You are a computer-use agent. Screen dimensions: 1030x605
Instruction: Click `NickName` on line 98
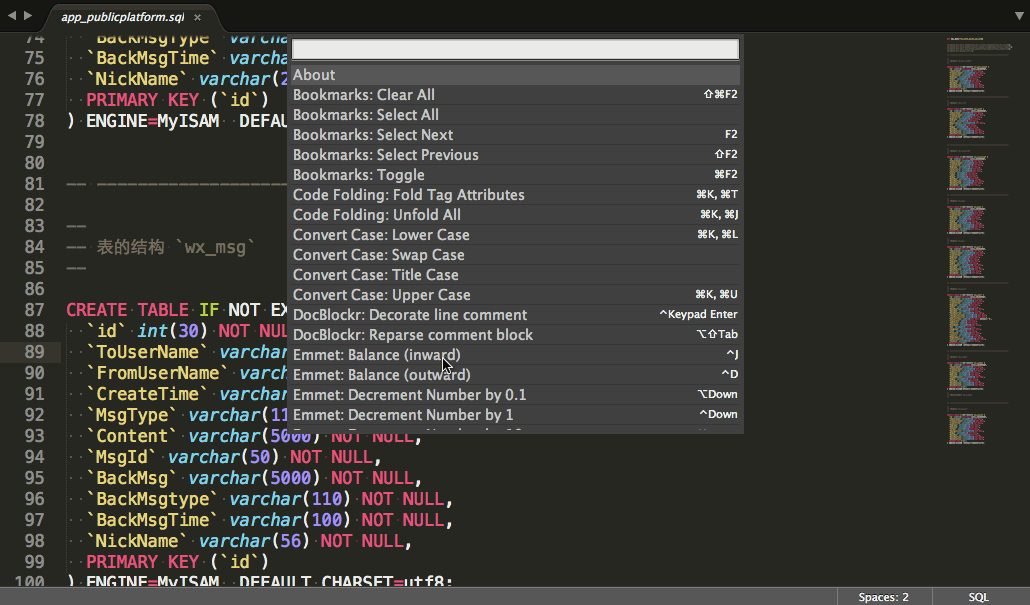pyautogui.click(x=137, y=541)
